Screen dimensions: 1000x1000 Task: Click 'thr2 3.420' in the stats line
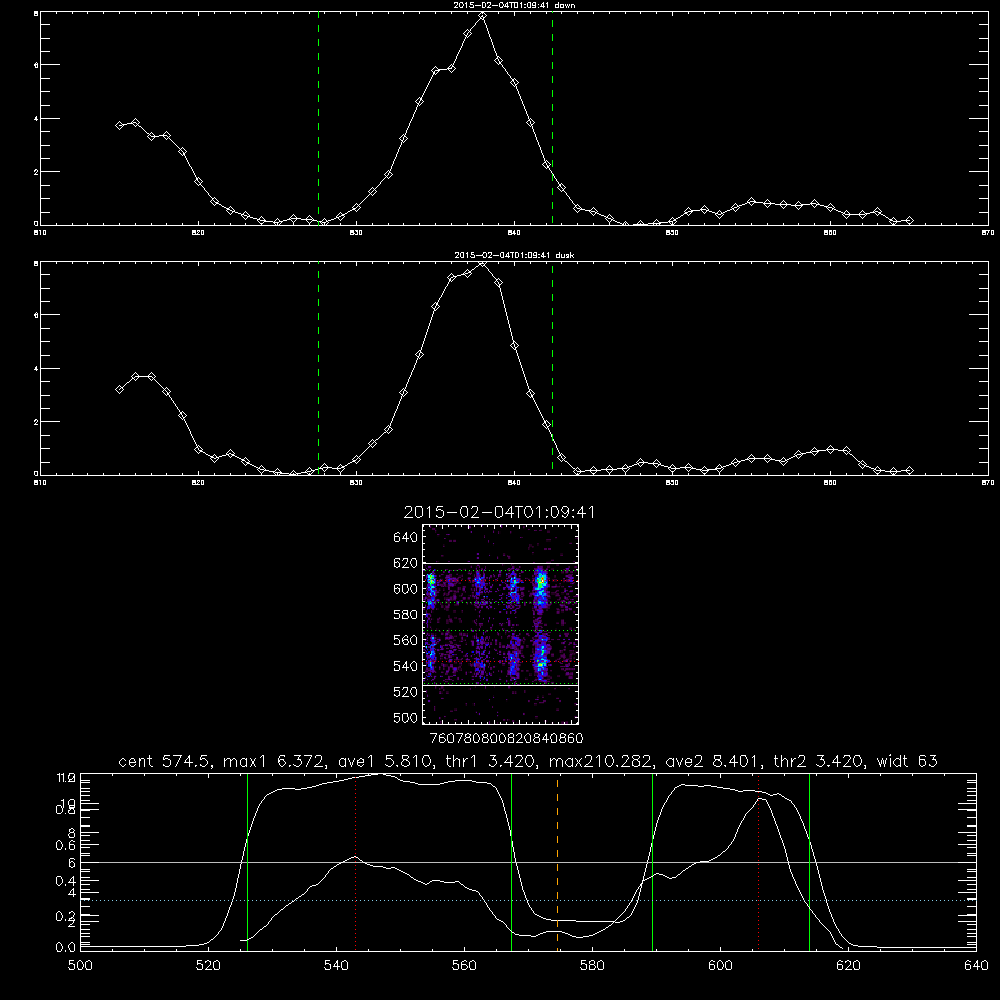tap(816, 761)
